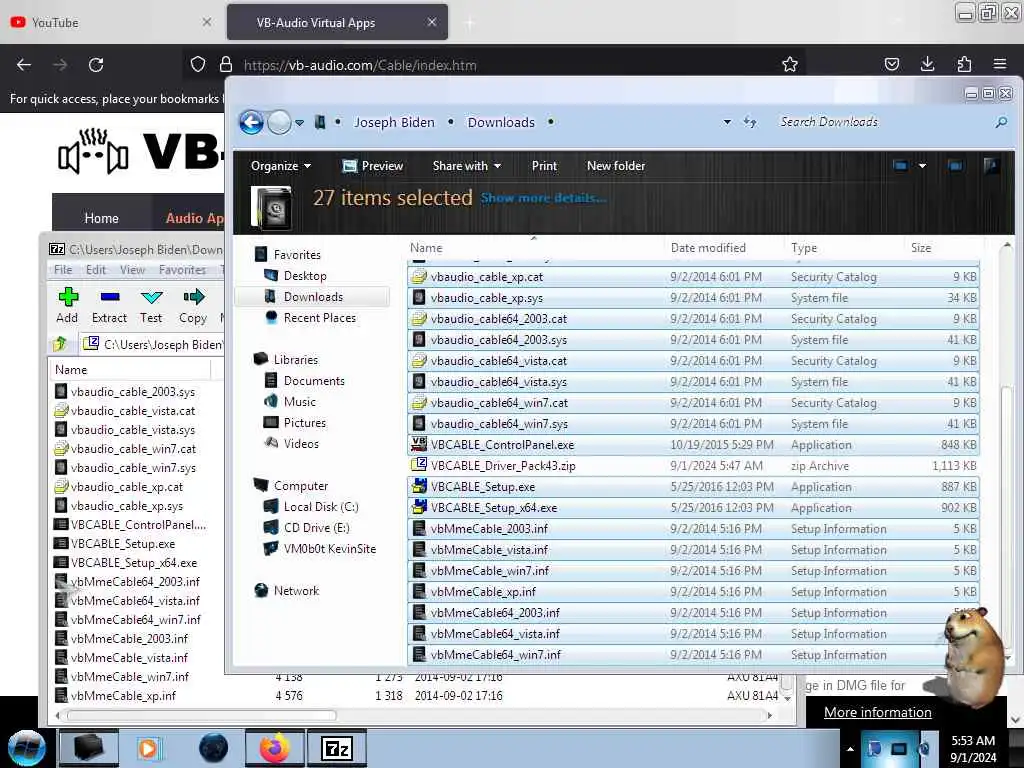Change view icon in Explorer toolbar

[901, 166]
